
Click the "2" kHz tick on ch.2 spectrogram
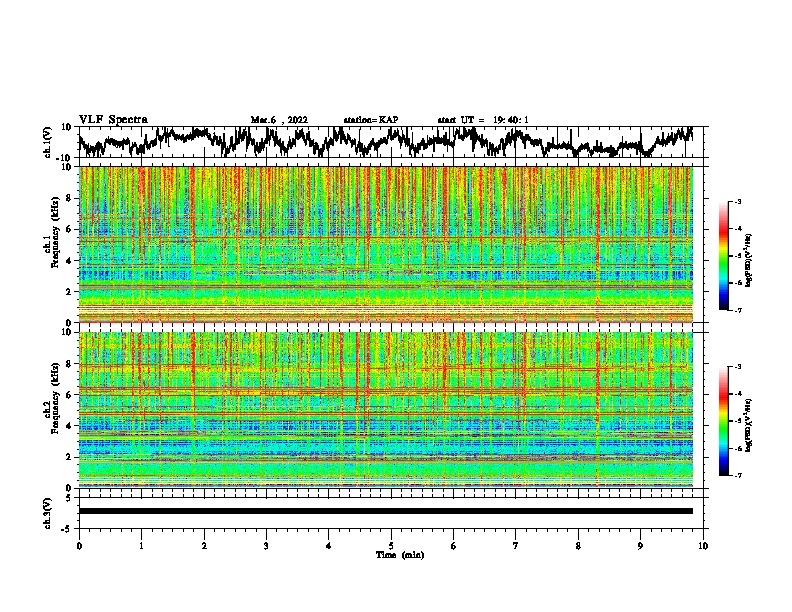[x=70, y=456]
